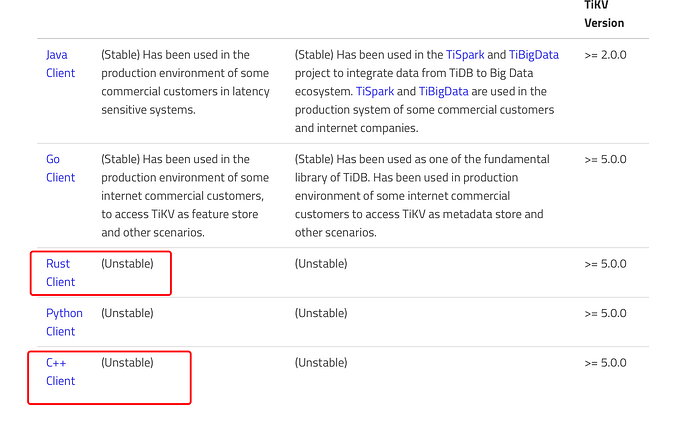Select the ">= 5.0.0" version in Go Client row
Image resolution: width=690 pixels, height=434 pixels.
(605, 159)
